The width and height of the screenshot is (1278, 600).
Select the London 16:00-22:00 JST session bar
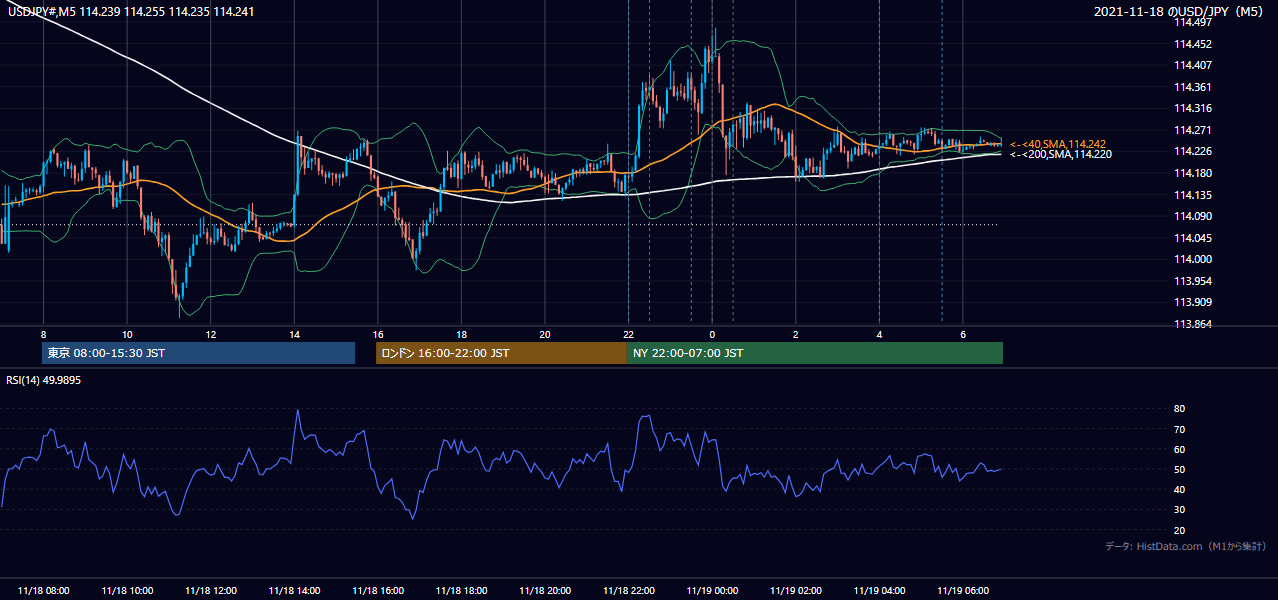point(501,353)
